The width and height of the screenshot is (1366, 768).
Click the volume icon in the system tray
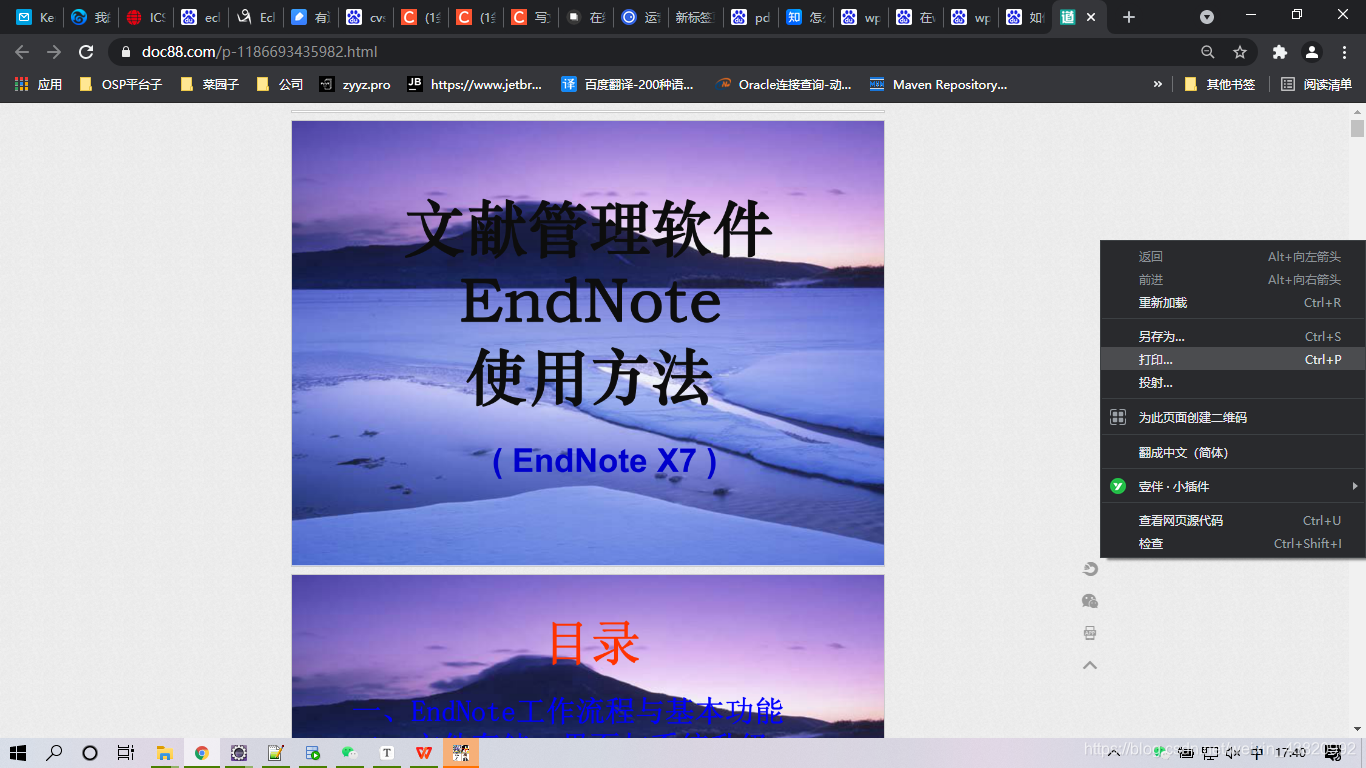1233,753
